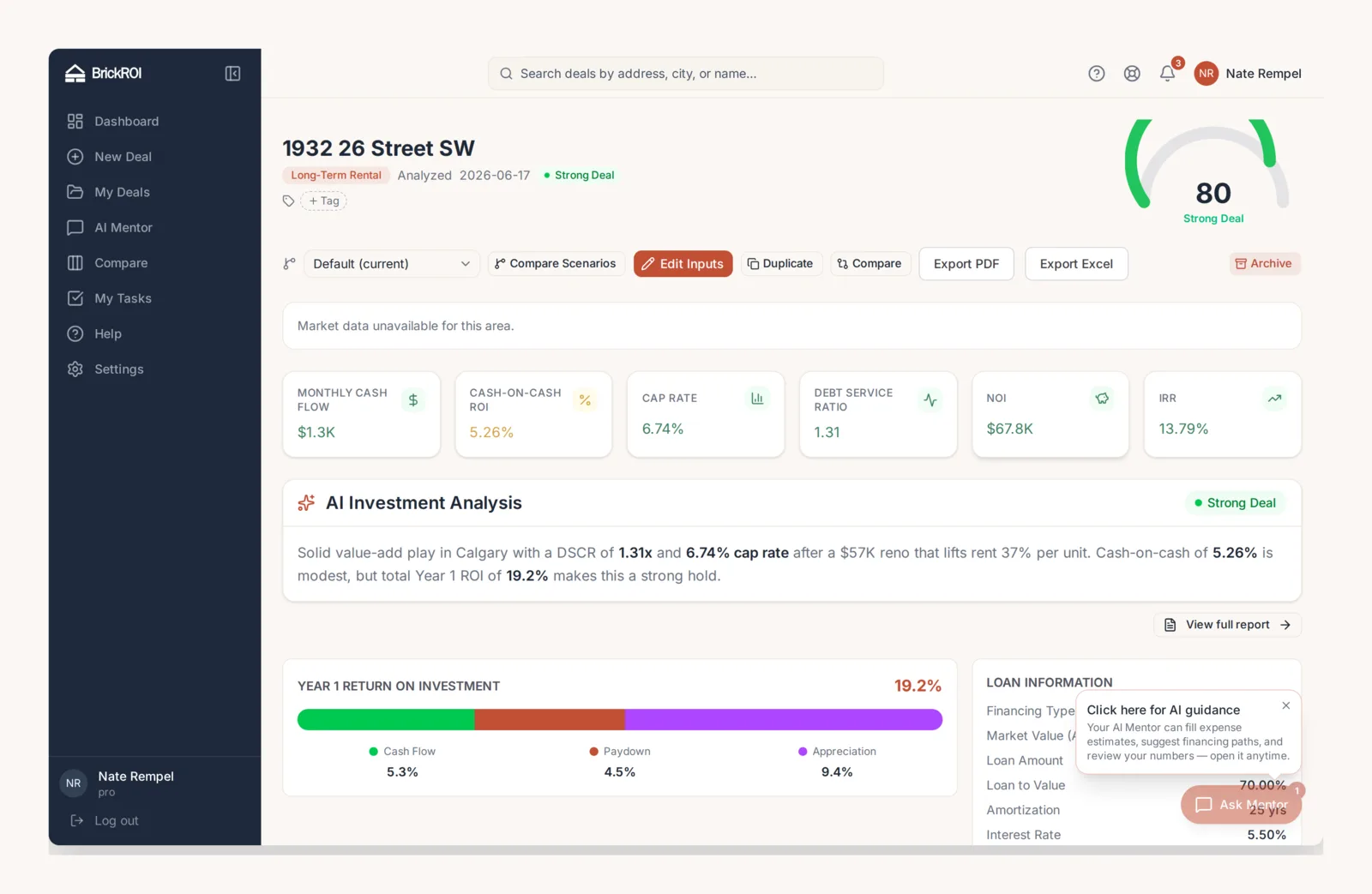The image size is (1372, 894).
Task: Click the BrickROI house logo
Action: click(x=75, y=74)
